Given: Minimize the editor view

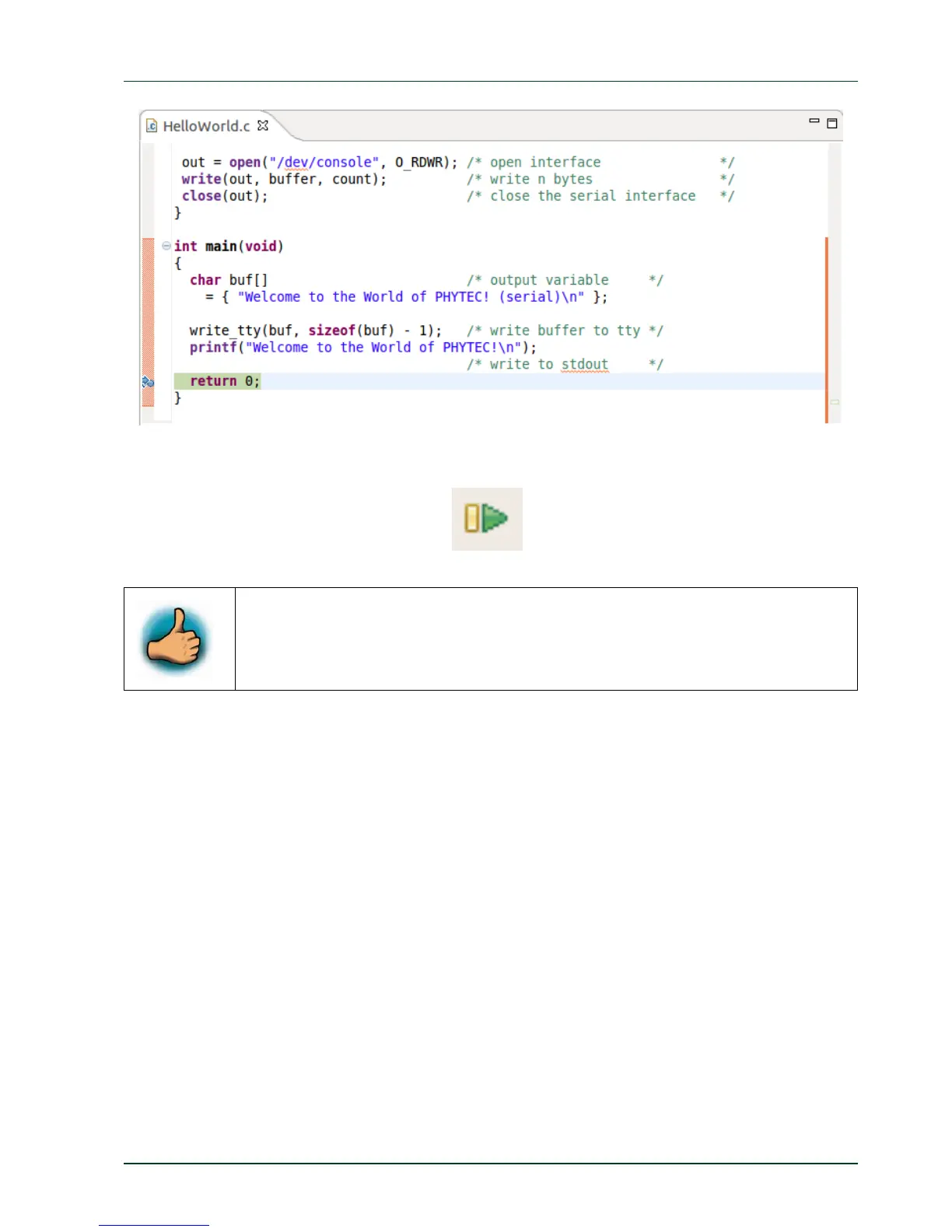Looking at the screenshot, I should click(814, 121).
